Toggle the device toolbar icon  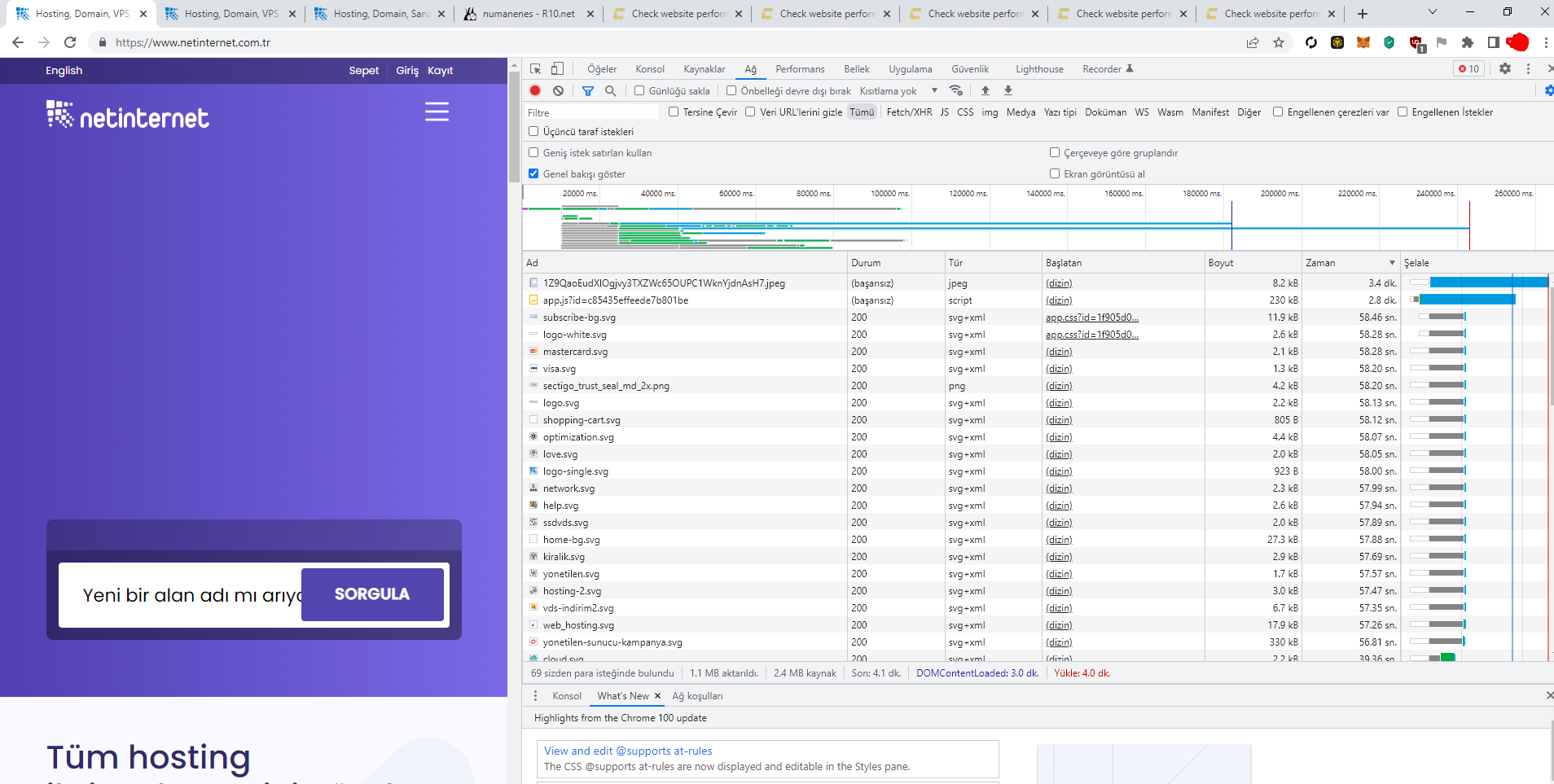(x=558, y=69)
